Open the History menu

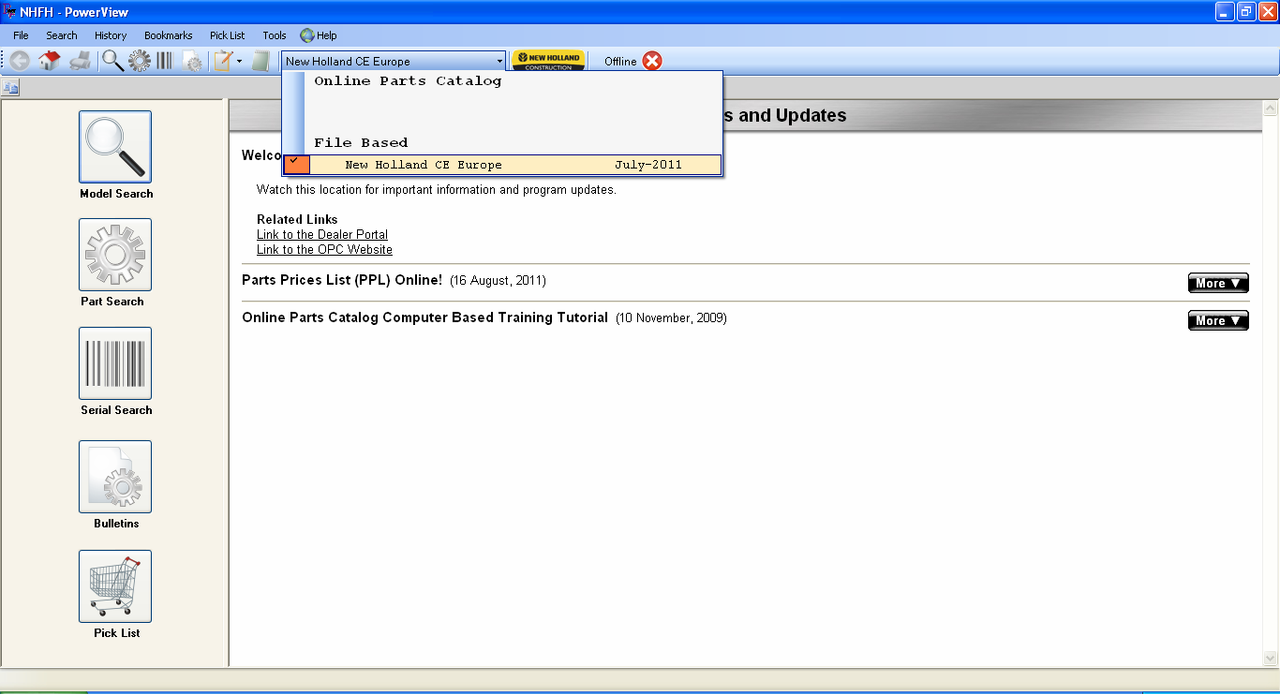pos(111,35)
